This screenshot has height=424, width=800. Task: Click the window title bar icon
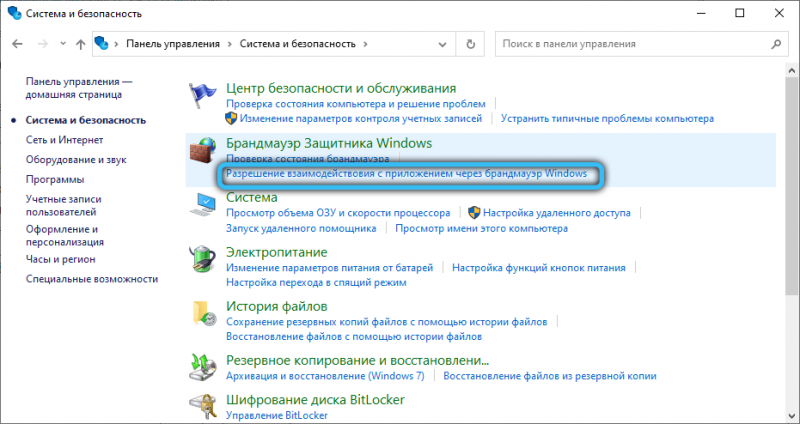tap(15, 14)
